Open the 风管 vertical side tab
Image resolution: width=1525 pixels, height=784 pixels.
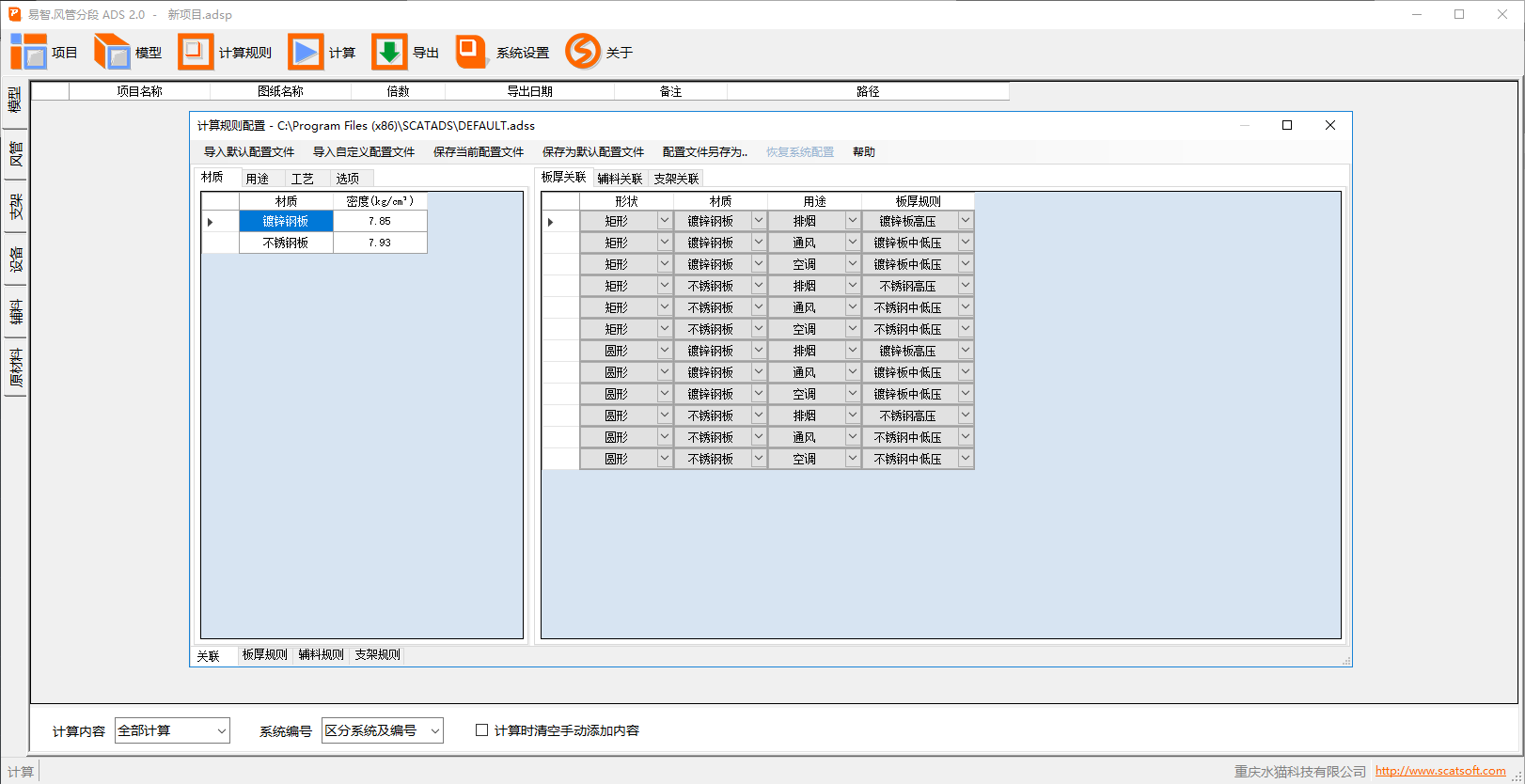click(x=15, y=154)
